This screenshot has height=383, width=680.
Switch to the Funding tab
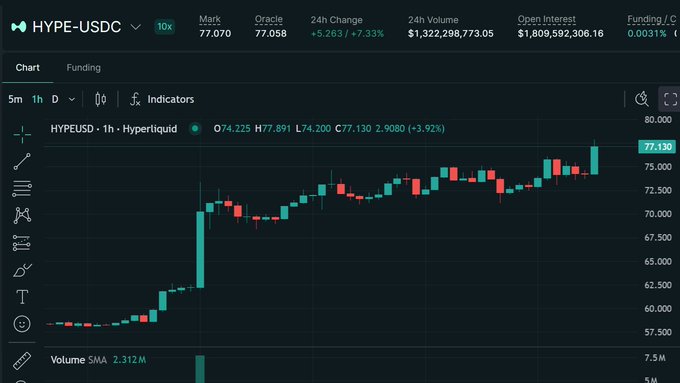(x=84, y=68)
